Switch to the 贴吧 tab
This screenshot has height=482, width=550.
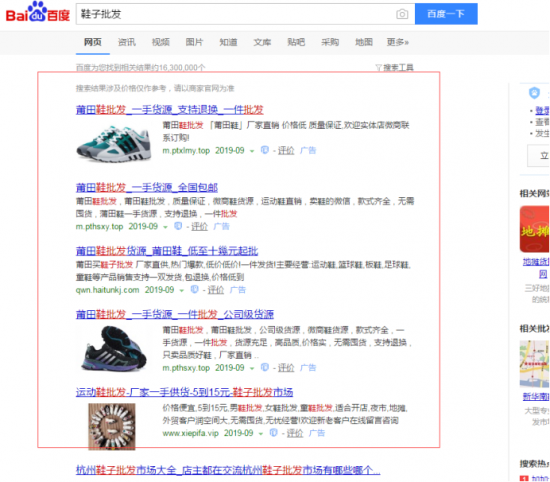click(x=296, y=42)
